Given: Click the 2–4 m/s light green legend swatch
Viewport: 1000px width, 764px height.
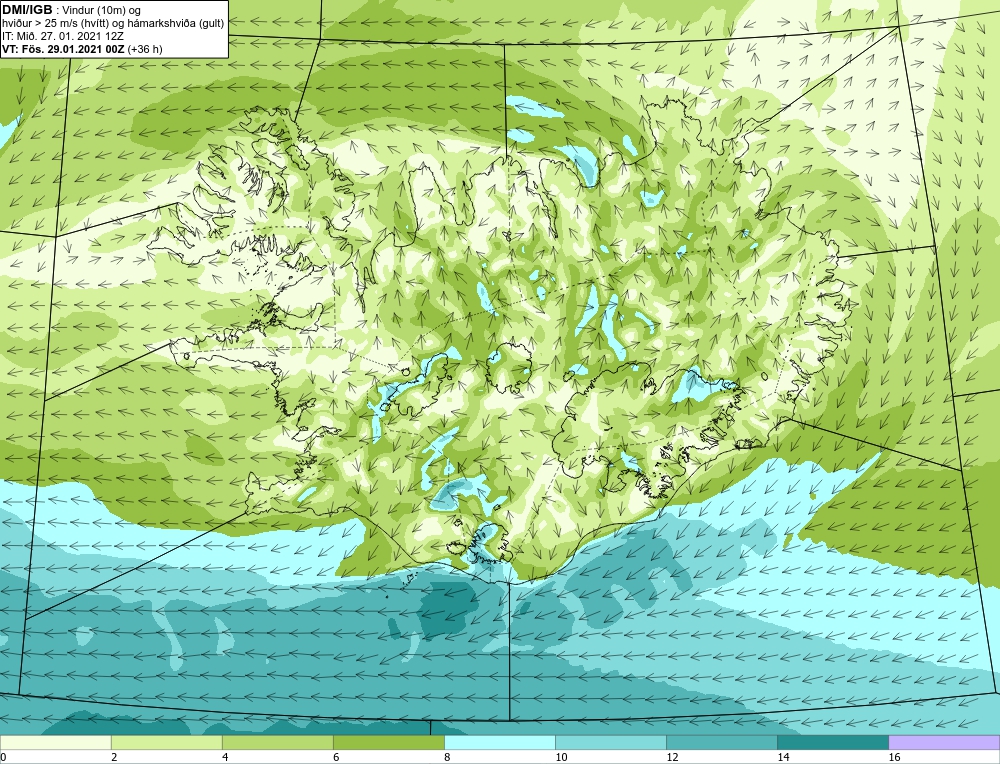Looking at the screenshot, I should [x=166, y=742].
